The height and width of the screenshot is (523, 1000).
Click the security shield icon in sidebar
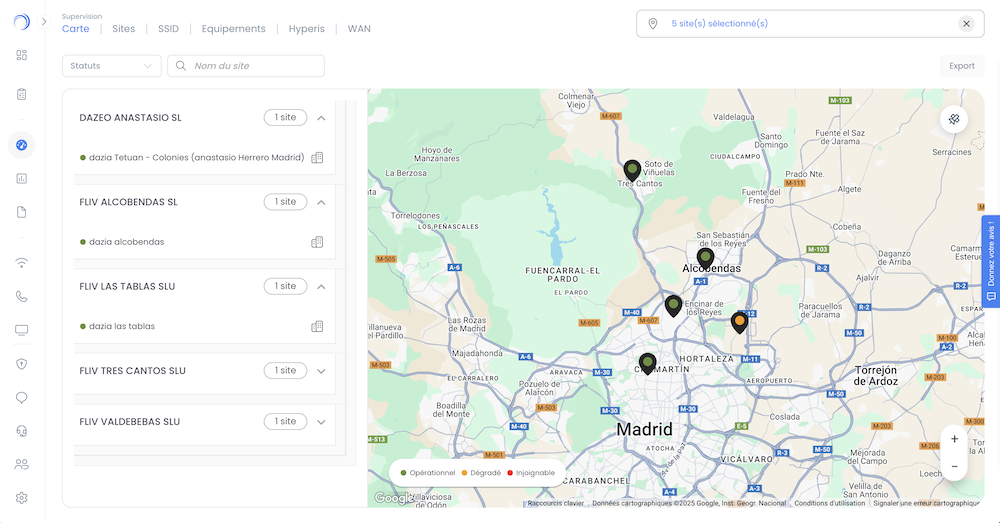coord(21,364)
